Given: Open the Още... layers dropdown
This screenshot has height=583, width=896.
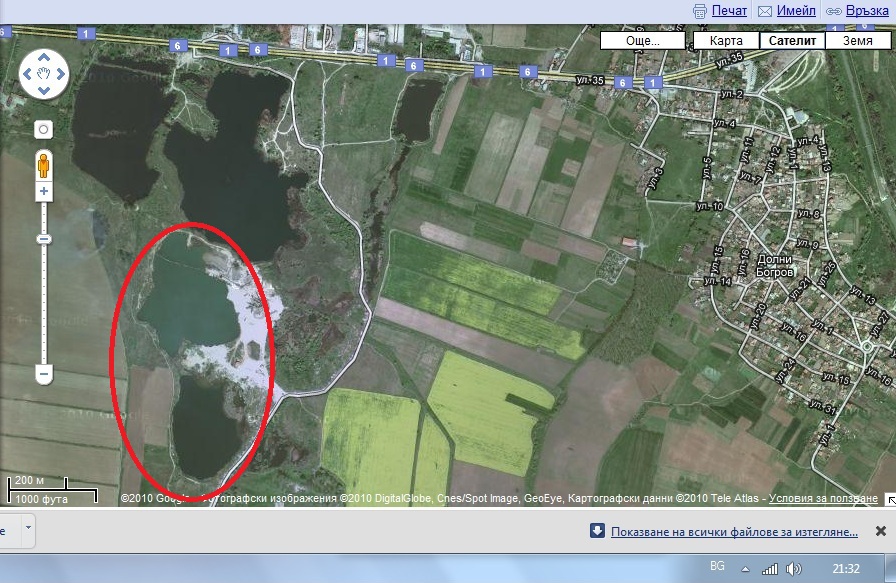Looking at the screenshot, I should pos(643,41).
